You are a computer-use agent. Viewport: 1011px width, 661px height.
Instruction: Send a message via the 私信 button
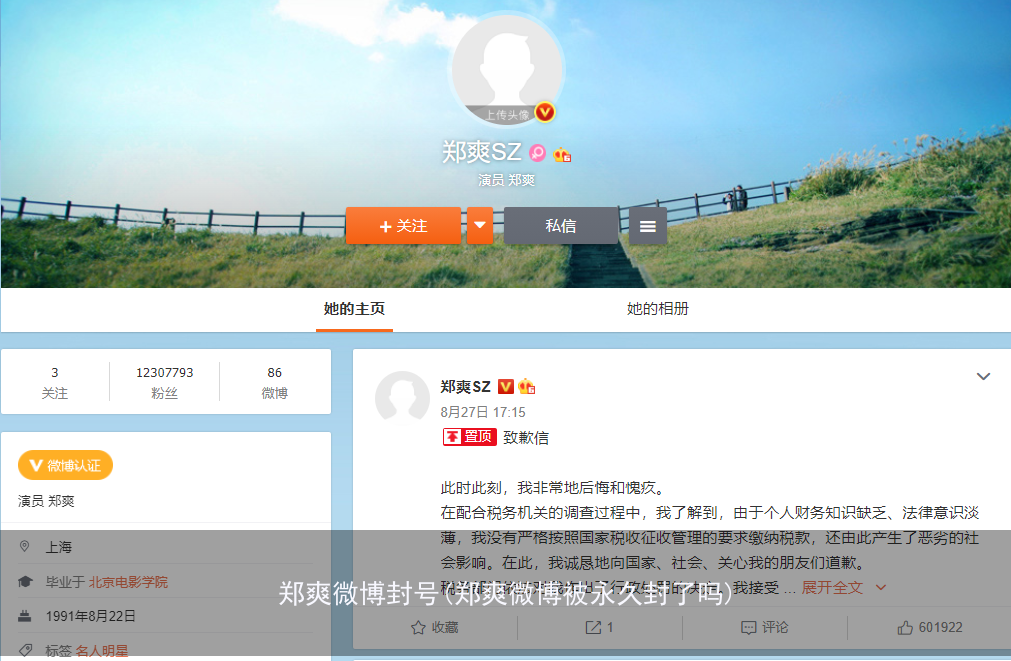(561, 225)
